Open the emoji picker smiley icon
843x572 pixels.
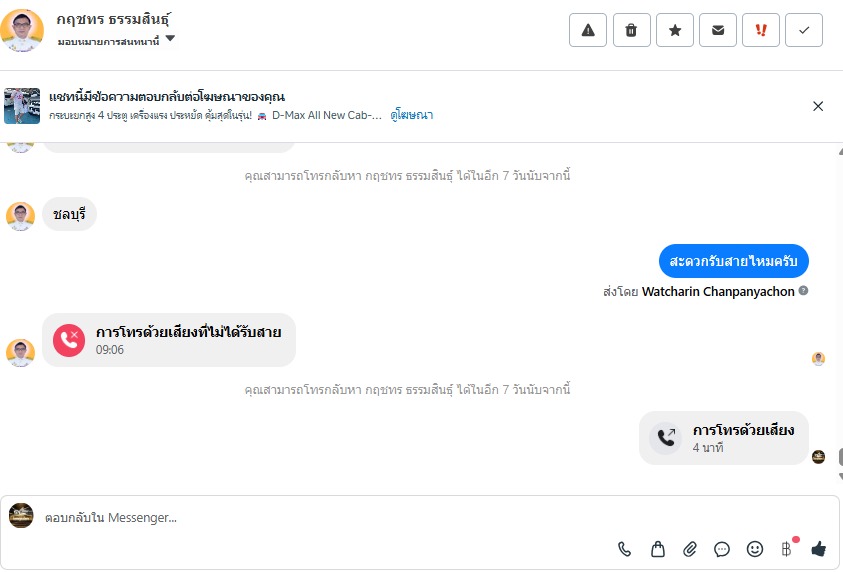pos(755,548)
